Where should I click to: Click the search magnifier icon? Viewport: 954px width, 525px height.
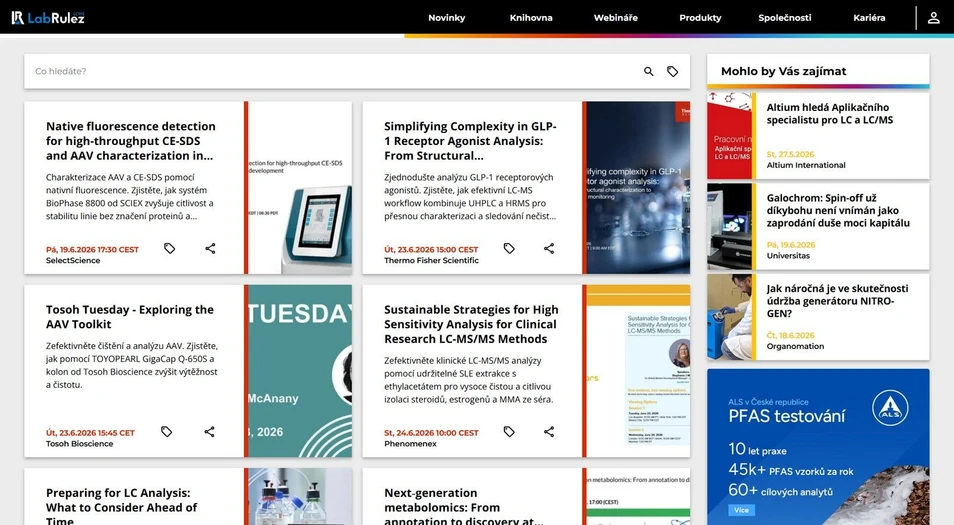click(649, 71)
